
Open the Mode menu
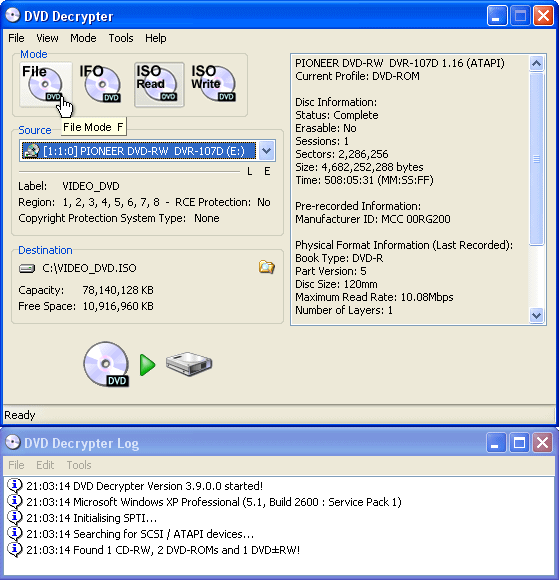[83, 38]
